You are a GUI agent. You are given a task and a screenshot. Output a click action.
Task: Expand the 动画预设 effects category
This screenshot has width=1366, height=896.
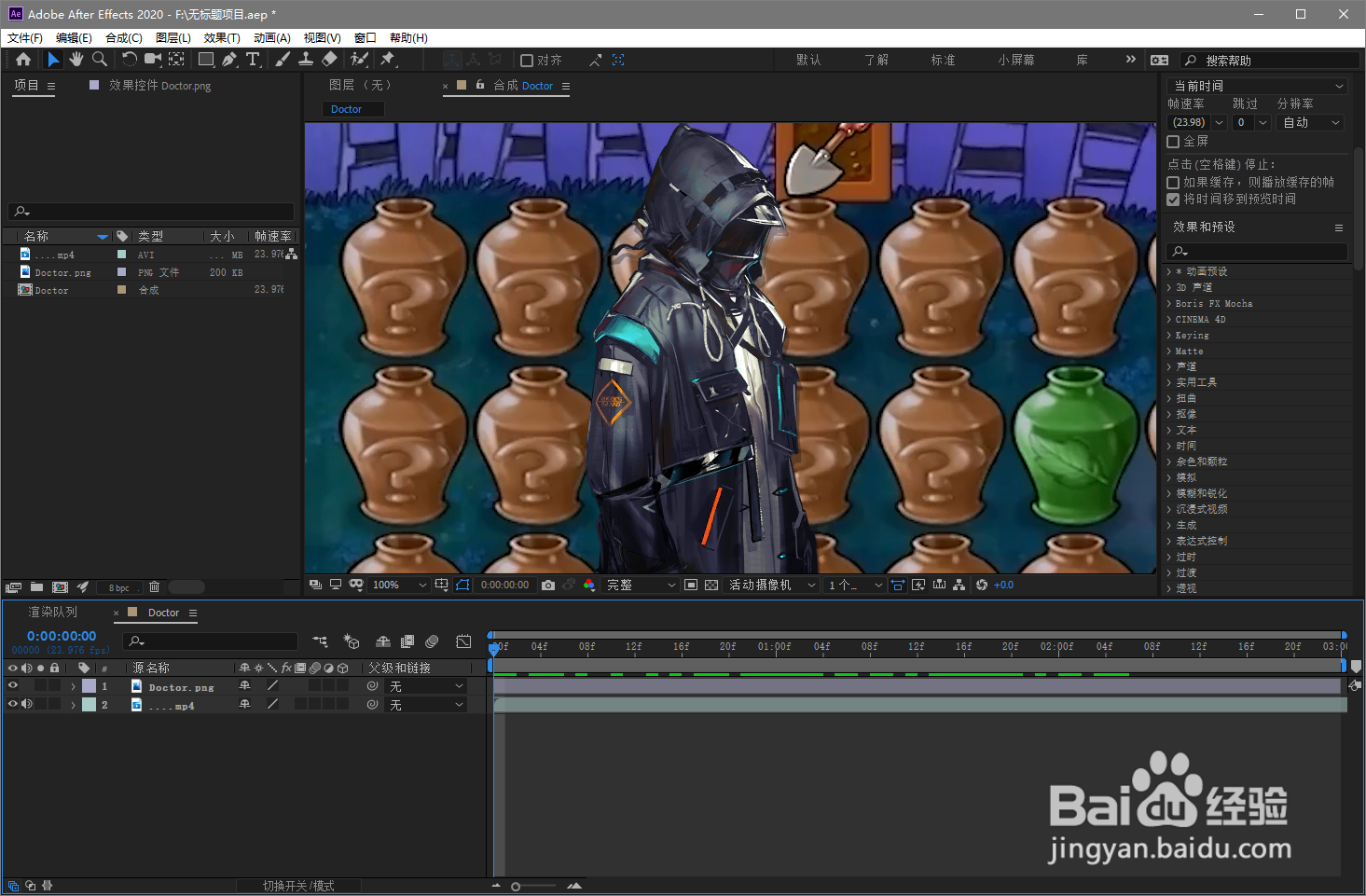1169,271
